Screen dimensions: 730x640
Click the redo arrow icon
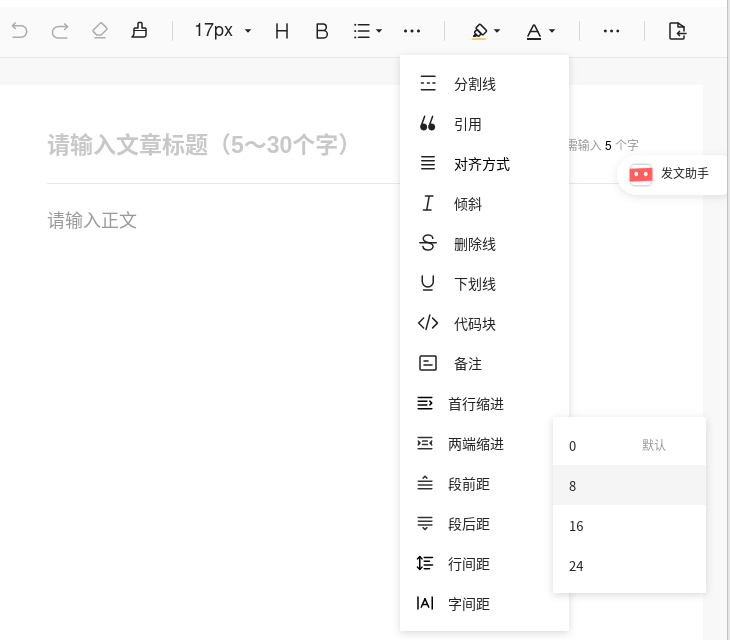click(59, 31)
